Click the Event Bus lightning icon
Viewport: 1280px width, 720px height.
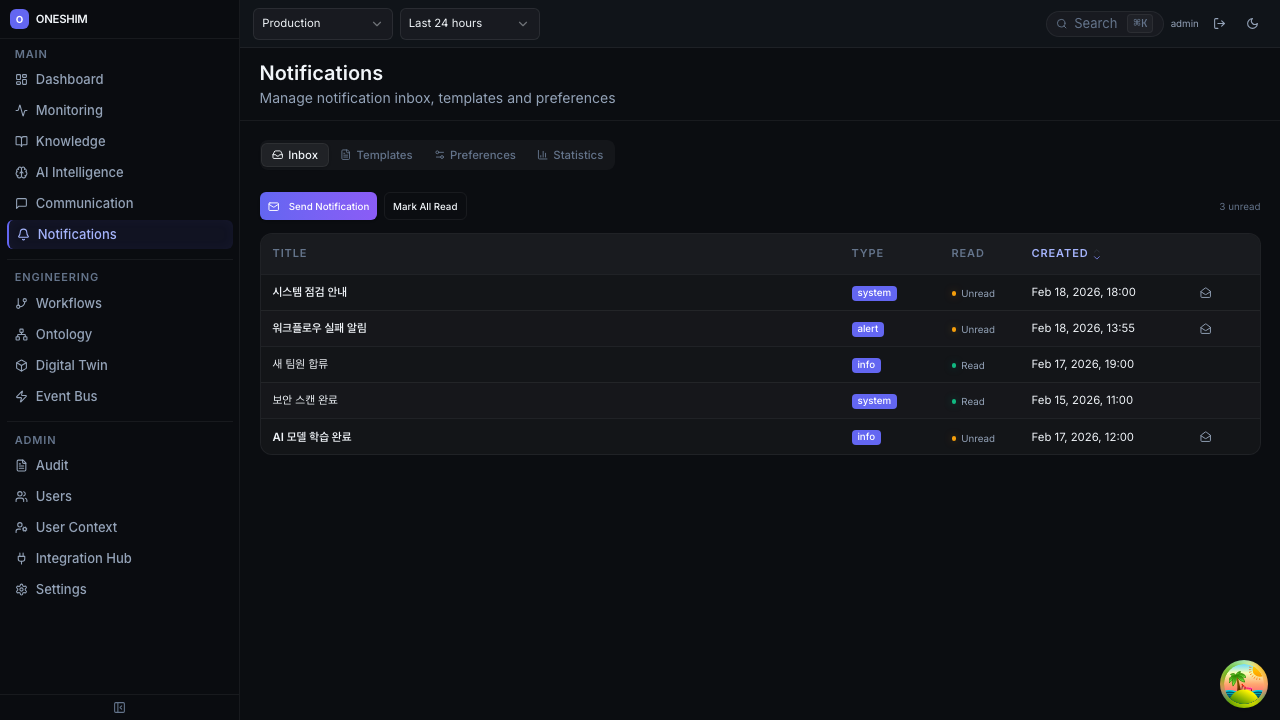(x=21, y=396)
